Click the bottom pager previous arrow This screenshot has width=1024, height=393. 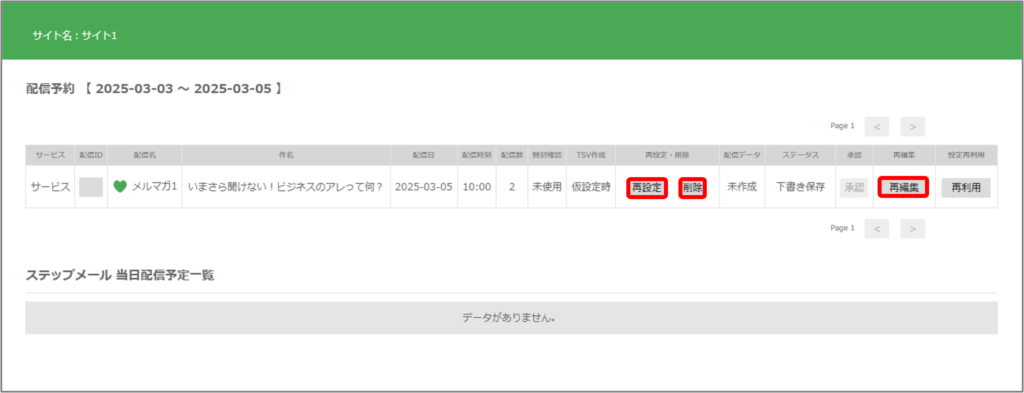tap(876, 228)
